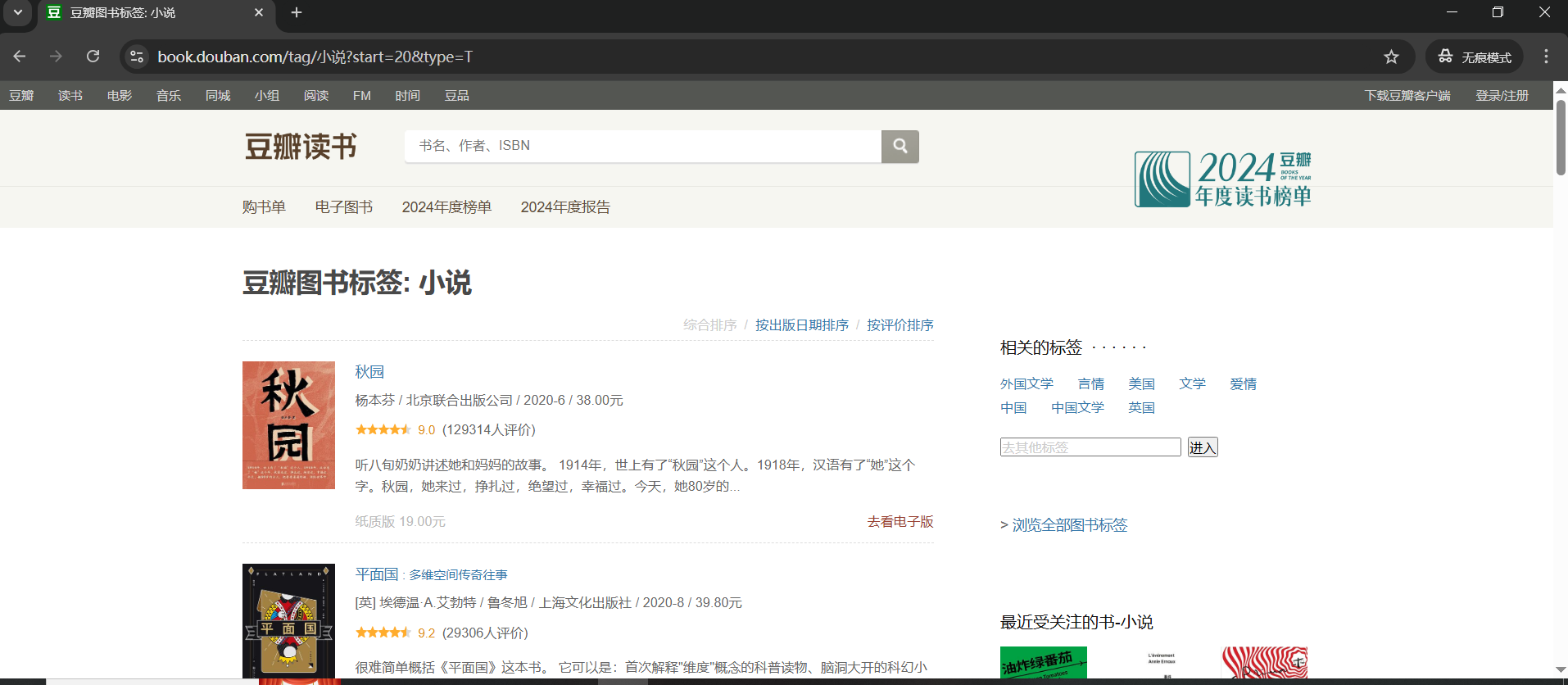Open 时间 in top navigation
Image resolution: width=1568 pixels, height=685 pixels.
(407, 96)
